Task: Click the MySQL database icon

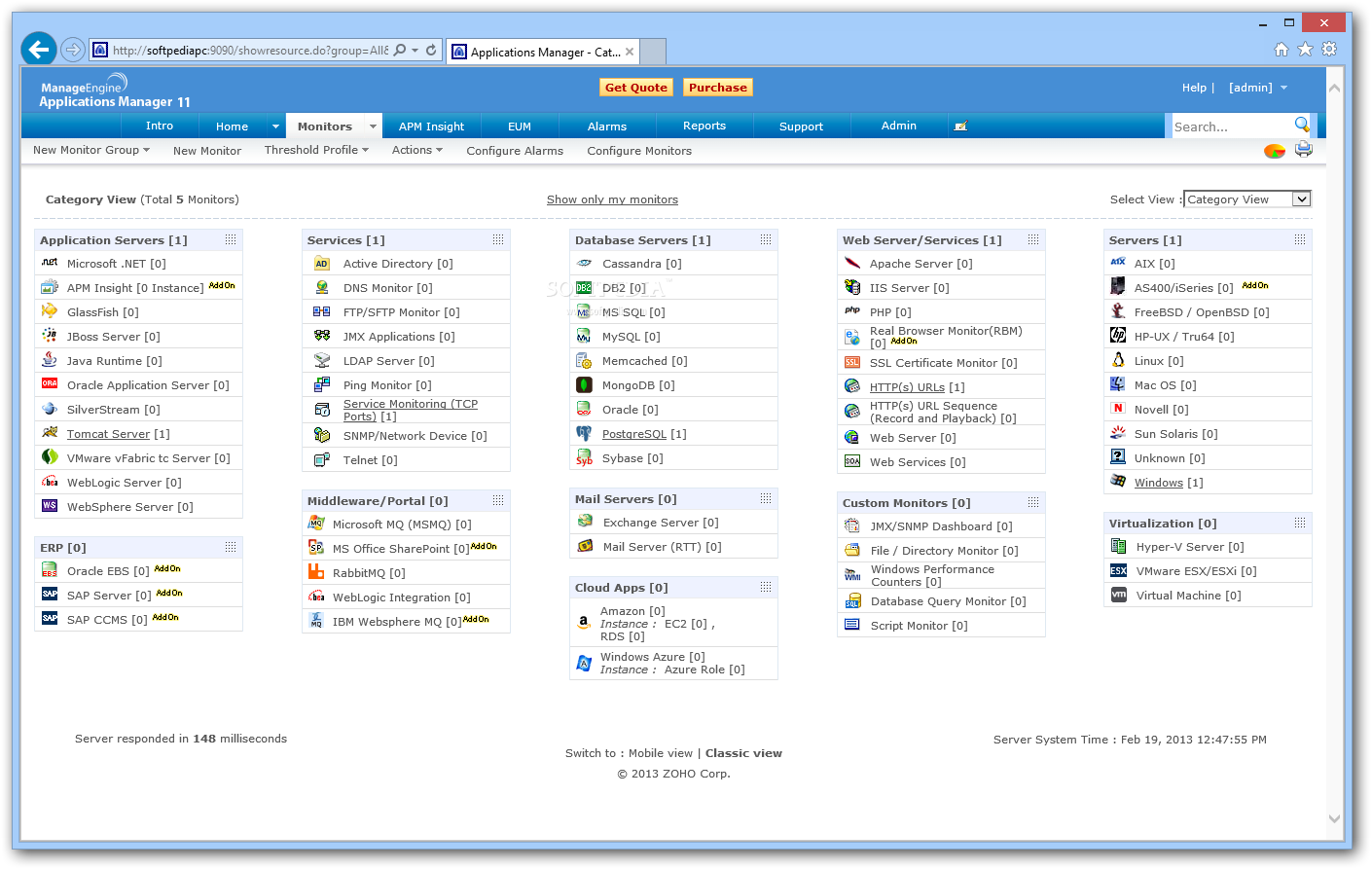Action: [584, 336]
